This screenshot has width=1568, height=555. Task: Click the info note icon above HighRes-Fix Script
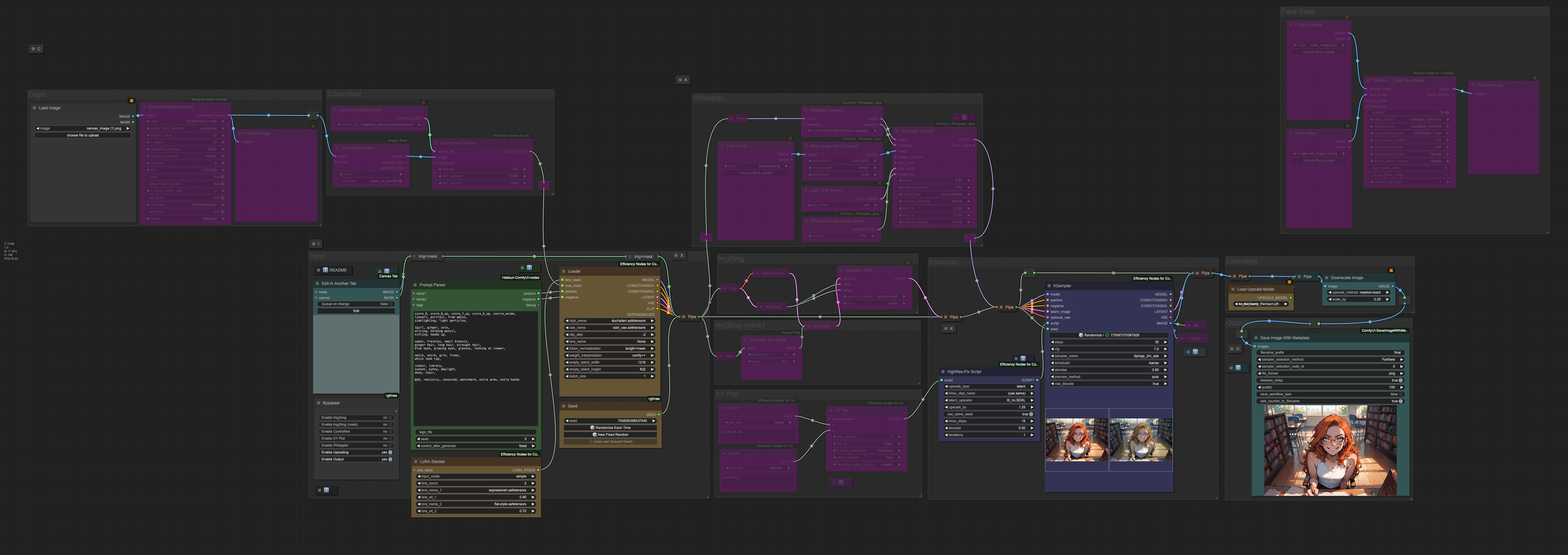coord(1022,358)
